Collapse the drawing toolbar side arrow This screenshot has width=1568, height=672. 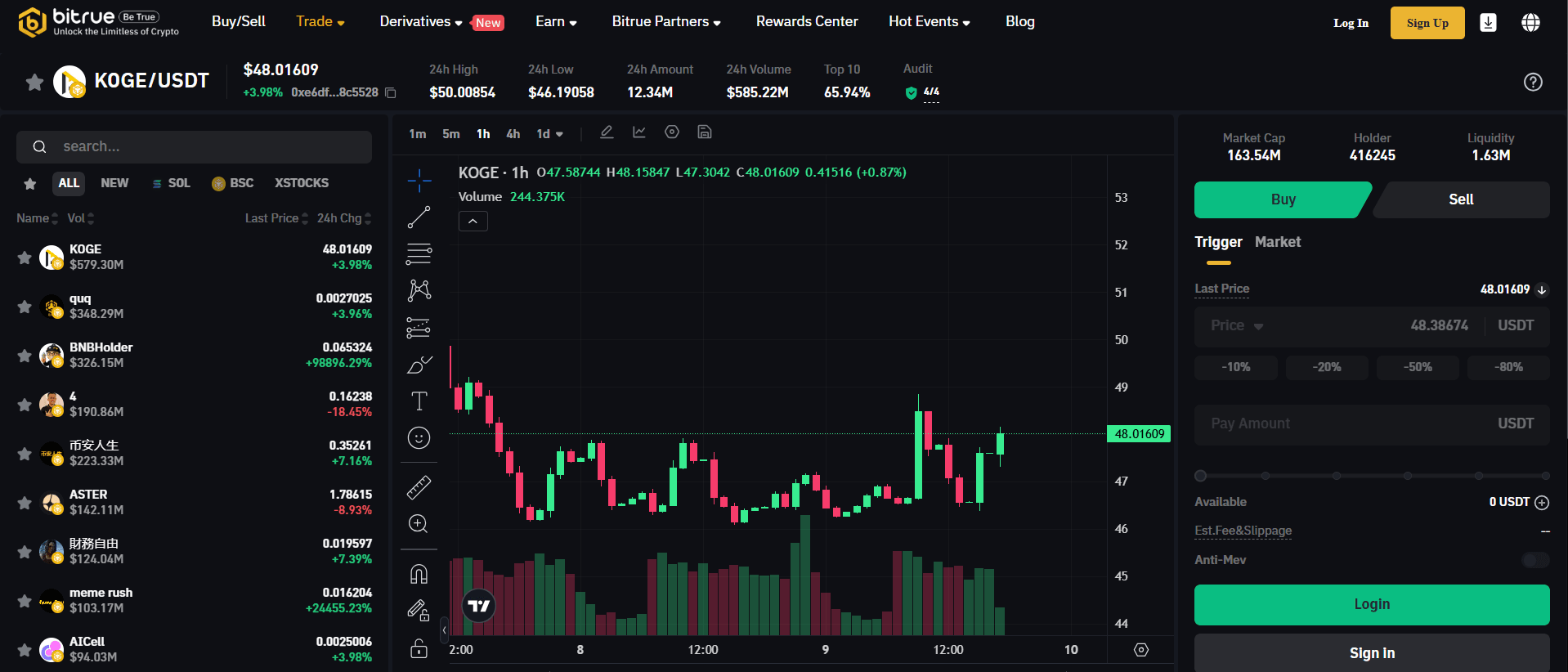[x=444, y=629]
